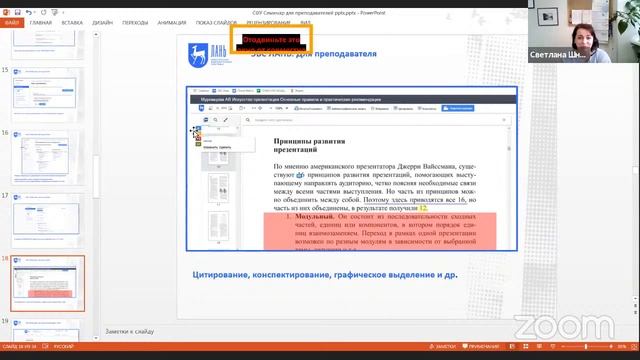640x360 pixels.
Task: Click the zoom percentage value
Action: pyautogui.click(x=622, y=347)
